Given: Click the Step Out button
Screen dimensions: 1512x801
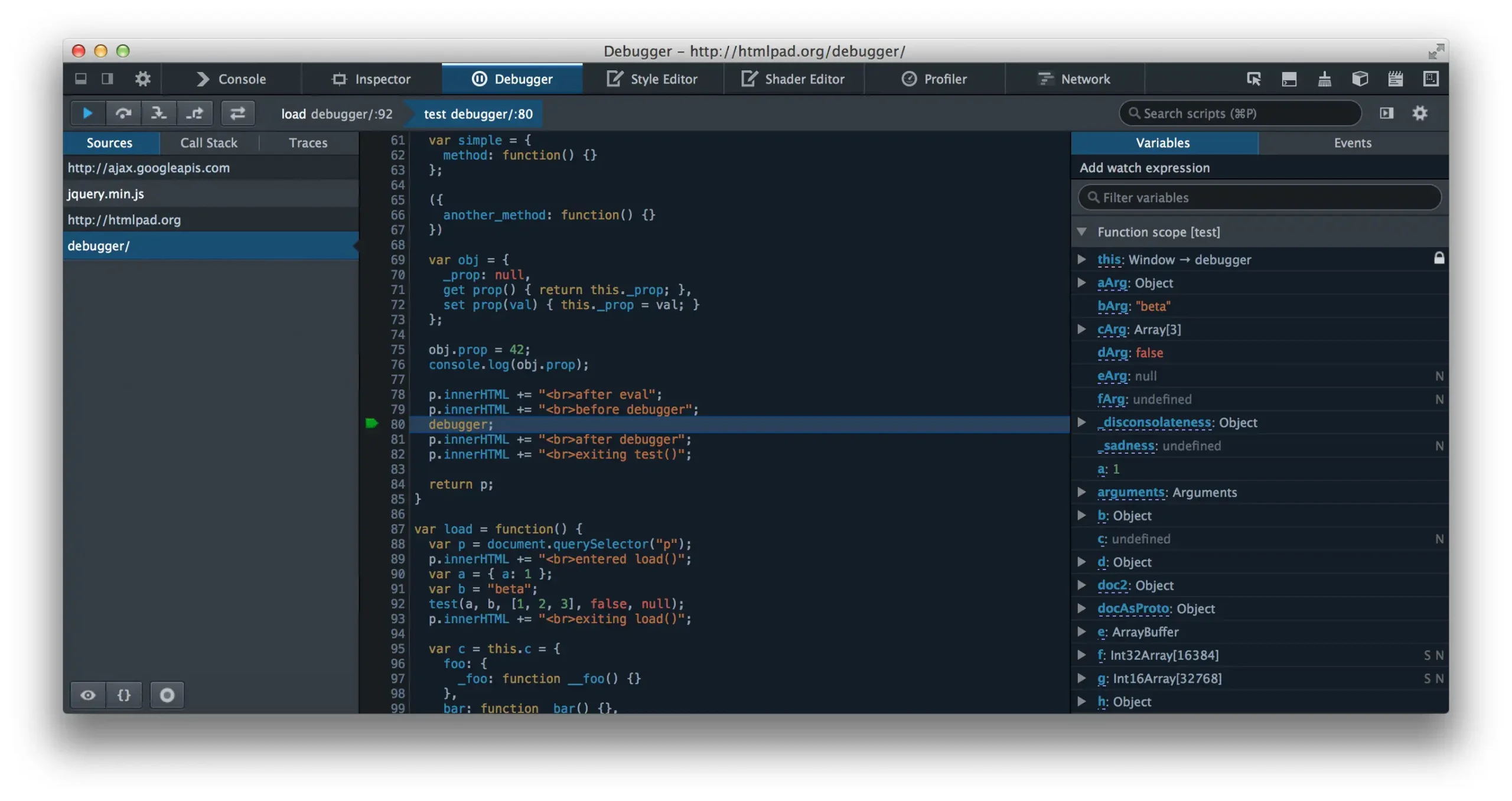Looking at the screenshot, I should (194, 113).
